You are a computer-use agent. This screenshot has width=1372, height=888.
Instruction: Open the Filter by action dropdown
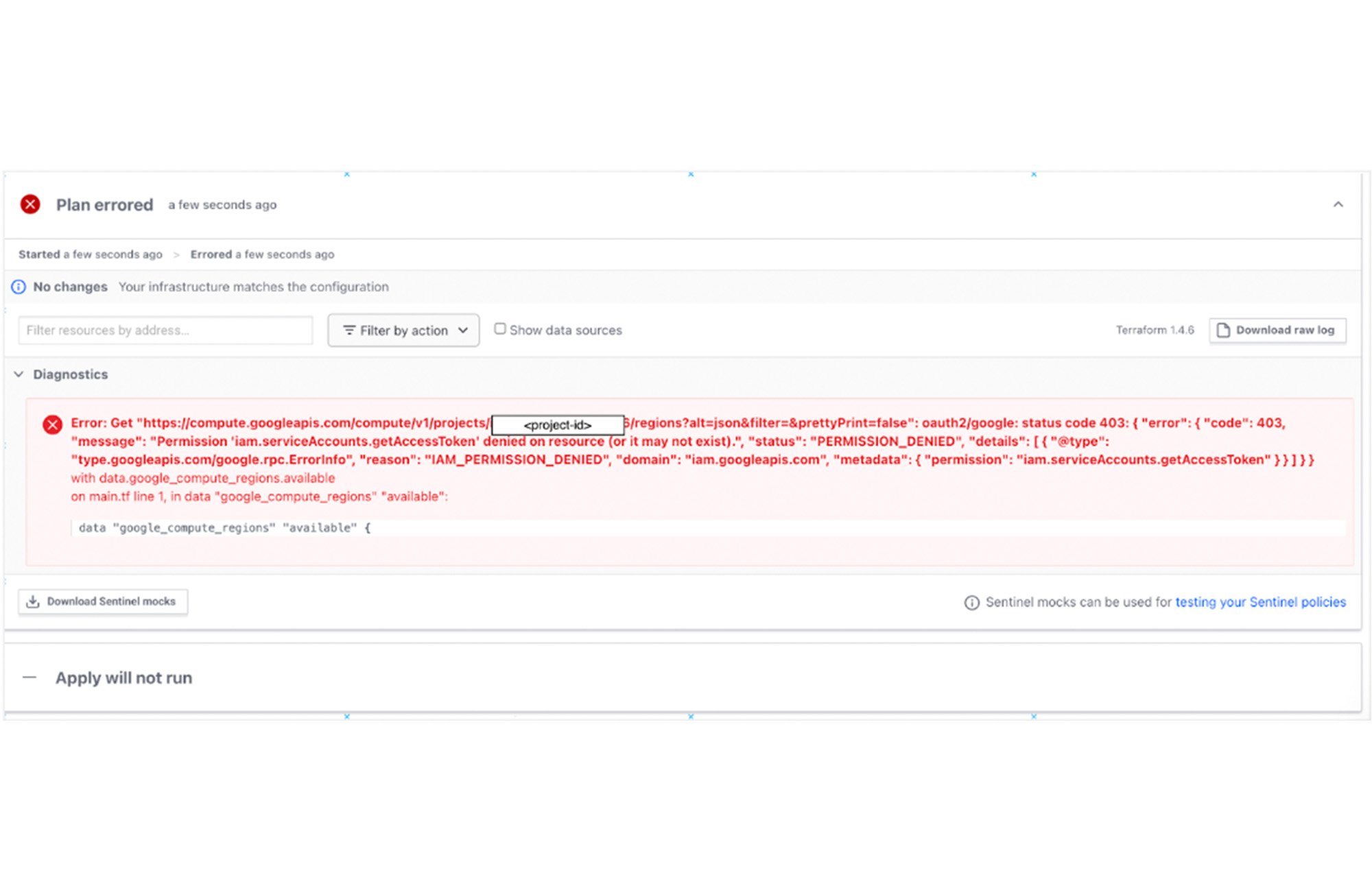(x=403, y=331)
